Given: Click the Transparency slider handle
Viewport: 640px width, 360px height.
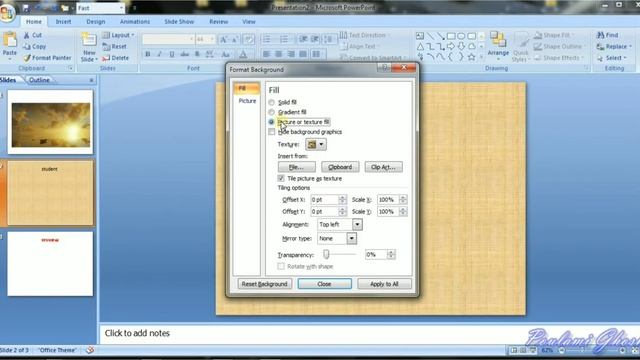Looking at the screenshot, I should click(x=326, y=254).
